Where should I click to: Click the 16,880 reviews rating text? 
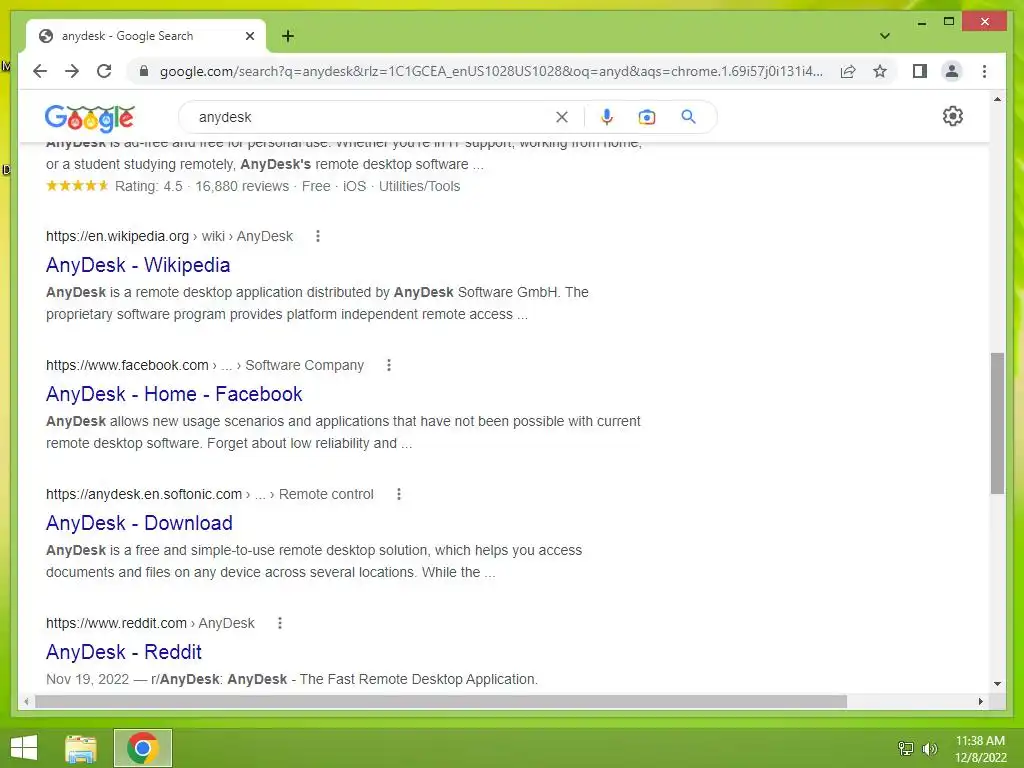(x=242, y=186)
